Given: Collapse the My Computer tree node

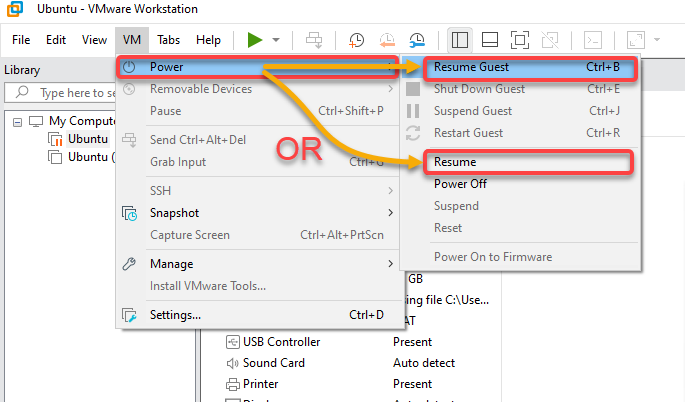Looking at the screenshot, I should coord(17,122).
